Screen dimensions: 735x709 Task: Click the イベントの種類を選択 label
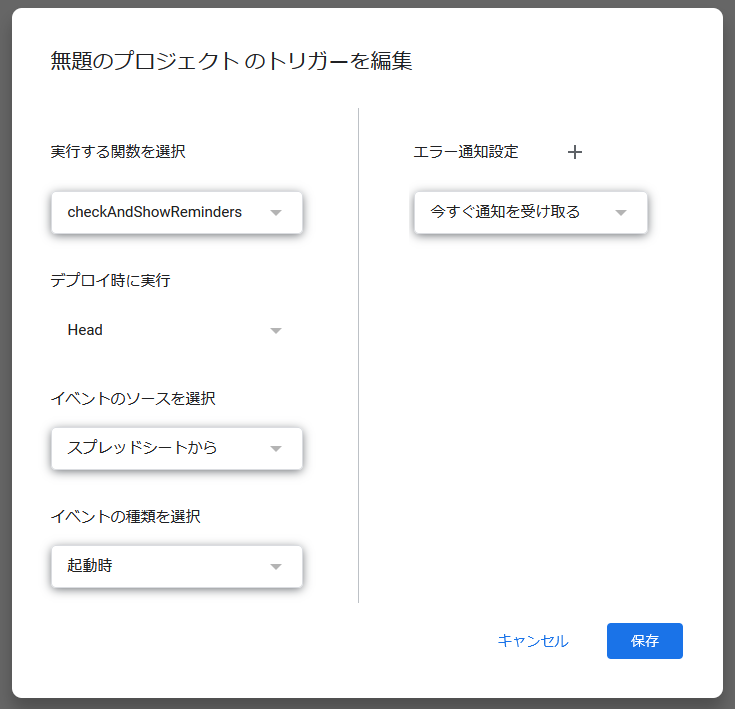pos(126,516)
